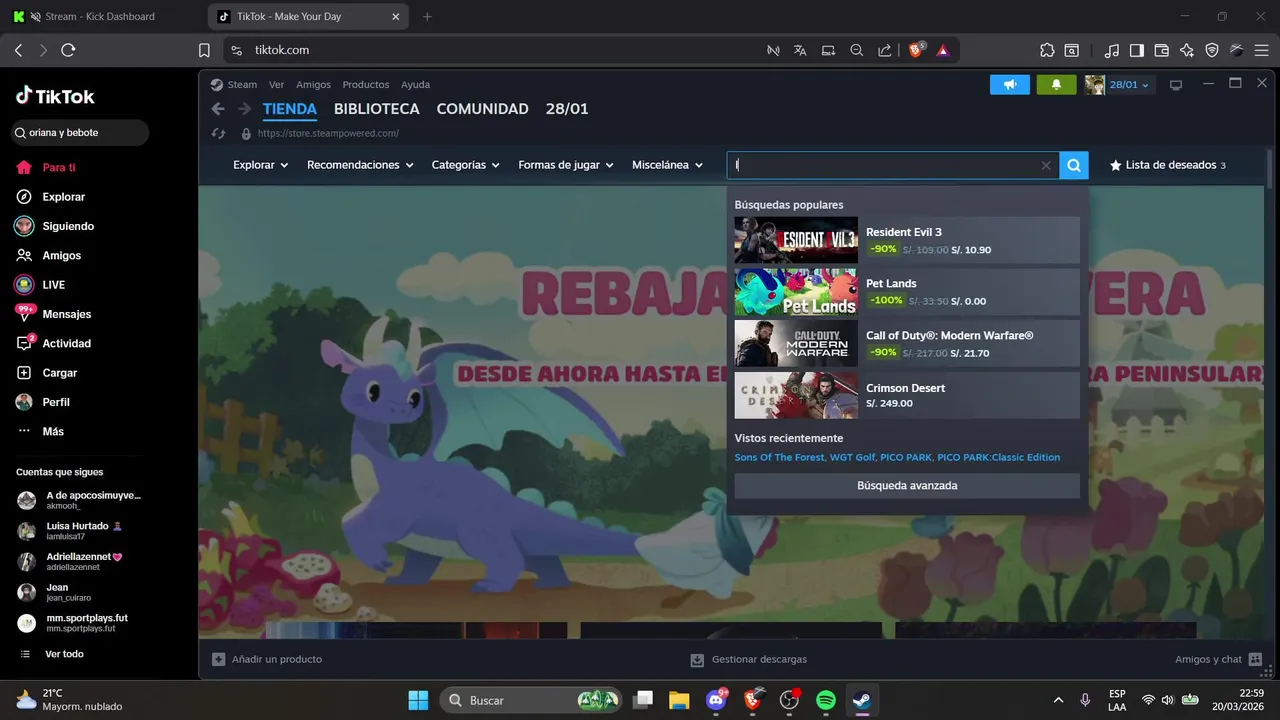This screenshot has height=720, width=1280.
Task: Open File Explorer from the taskbar
Action: point(679,700)
